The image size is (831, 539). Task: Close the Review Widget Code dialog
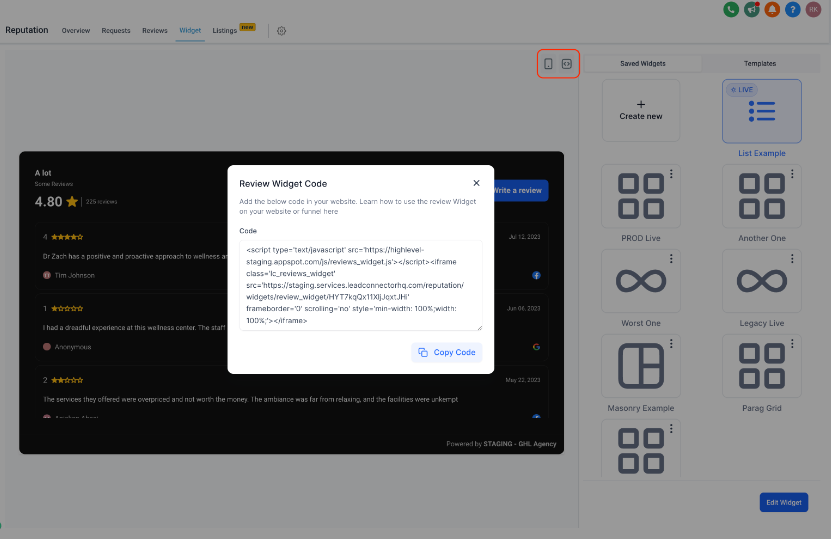(x=476, y=183)
